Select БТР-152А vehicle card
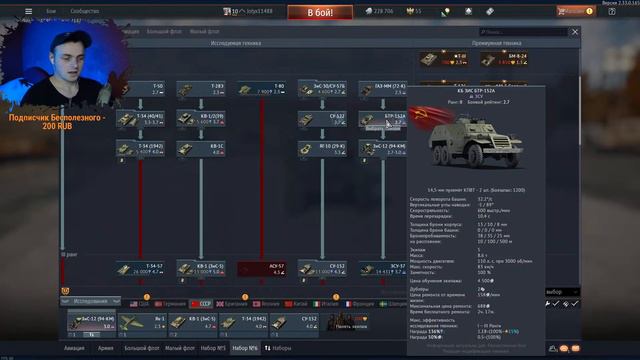Screen dimensions: 640x360 click(x=383, y=119)
